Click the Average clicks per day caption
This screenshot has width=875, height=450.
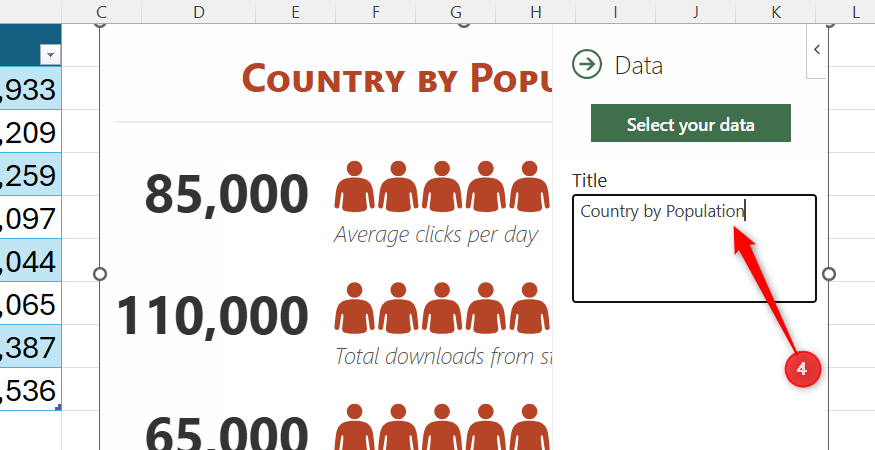pos(436,235)
